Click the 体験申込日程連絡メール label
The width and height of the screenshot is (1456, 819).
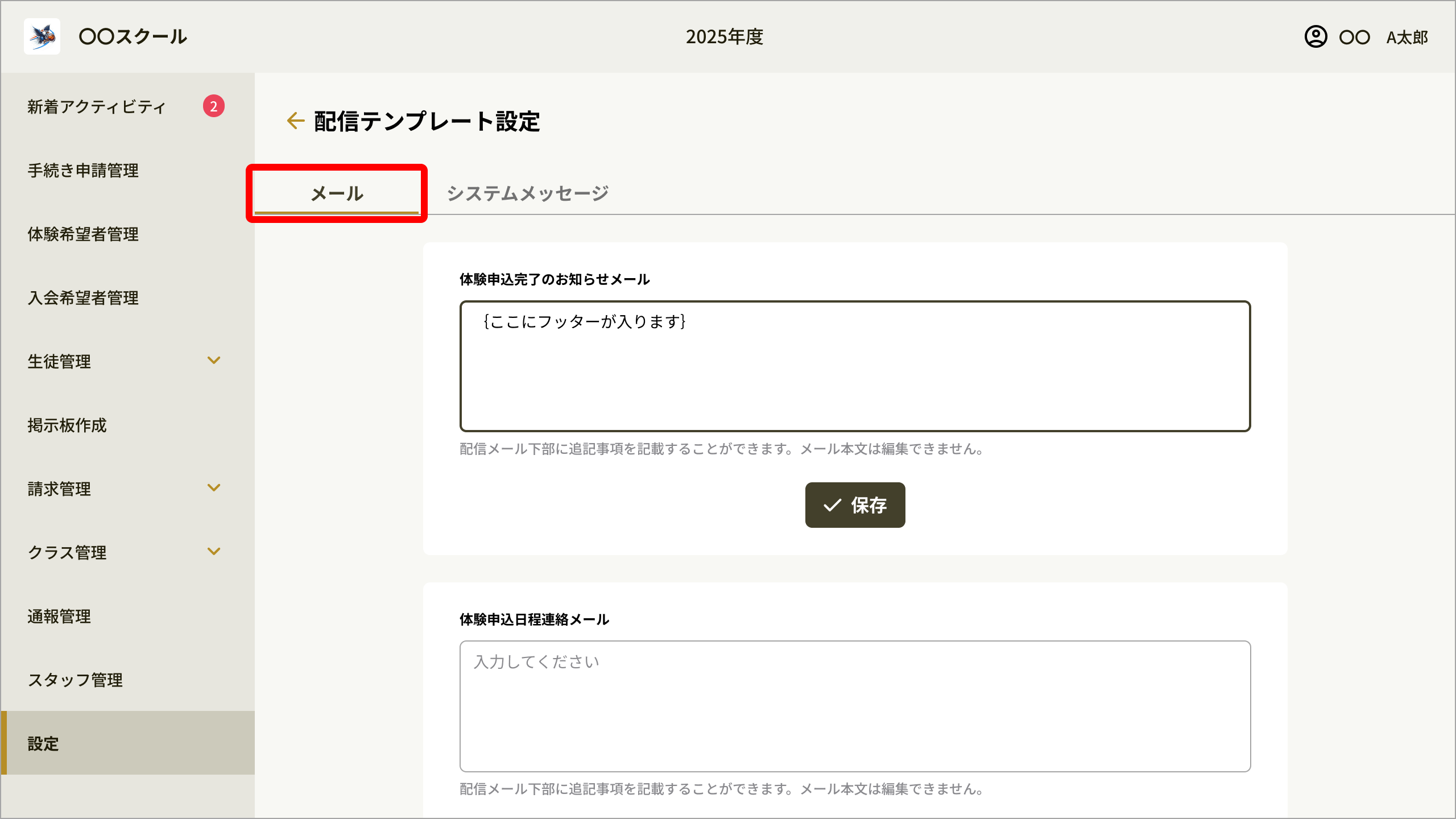pyautogui.click(x=534, y=619)
